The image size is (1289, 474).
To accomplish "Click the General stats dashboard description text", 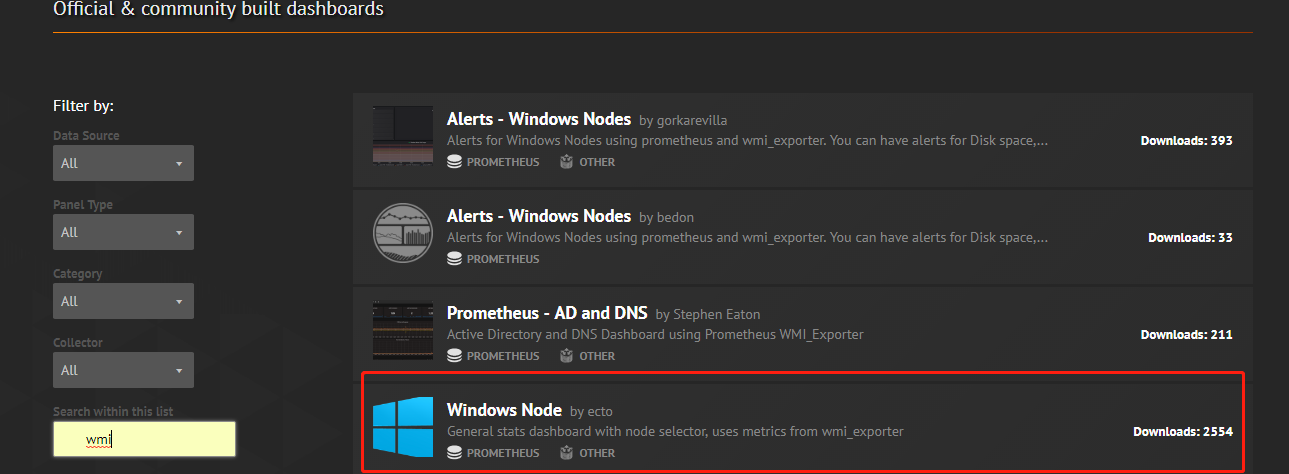I will point(675,432).
